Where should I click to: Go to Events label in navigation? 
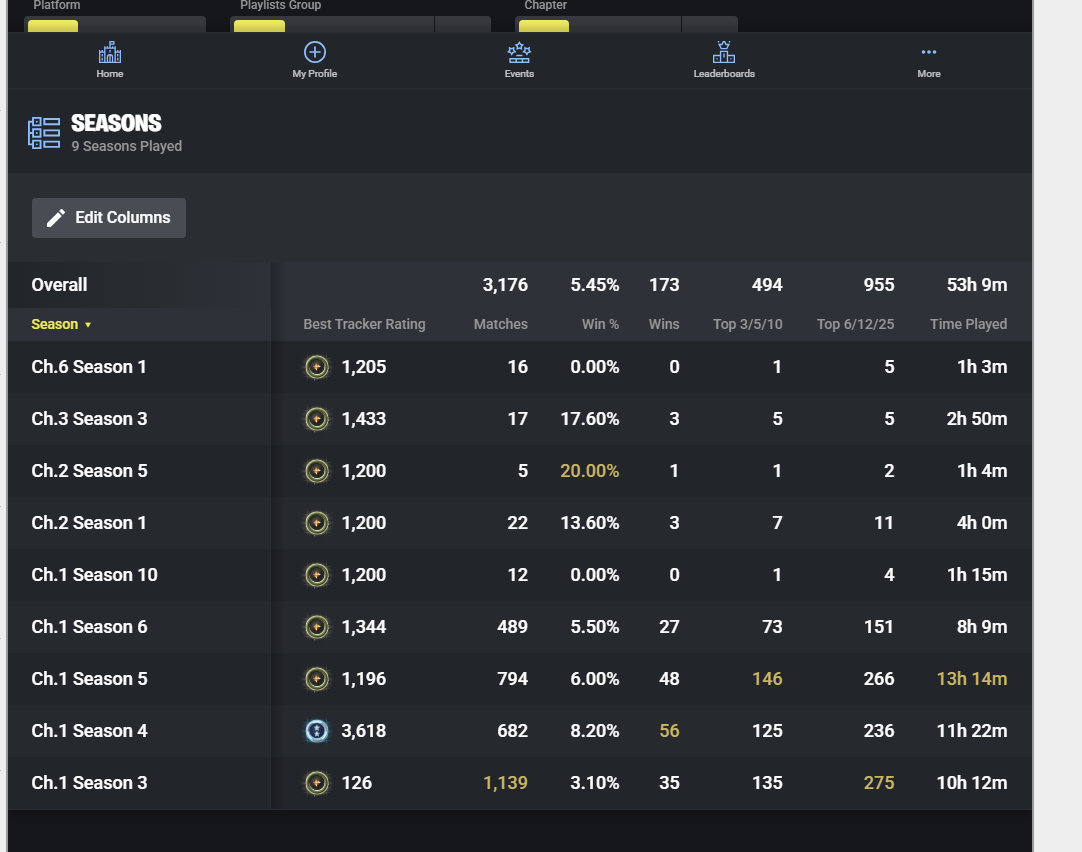(519, 74)
